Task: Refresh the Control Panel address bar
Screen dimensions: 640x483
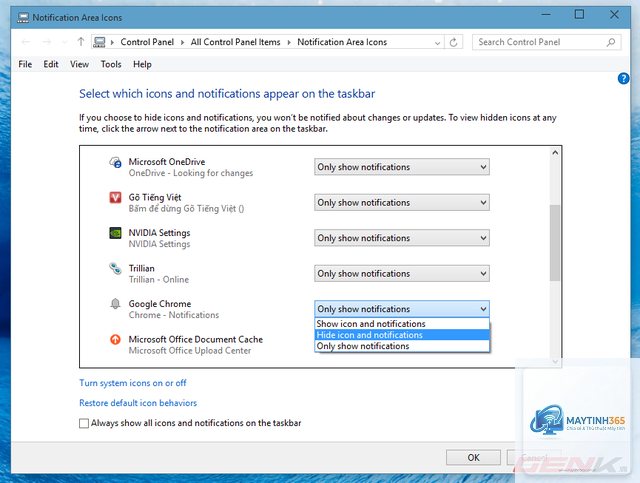Action: point(453,42)
